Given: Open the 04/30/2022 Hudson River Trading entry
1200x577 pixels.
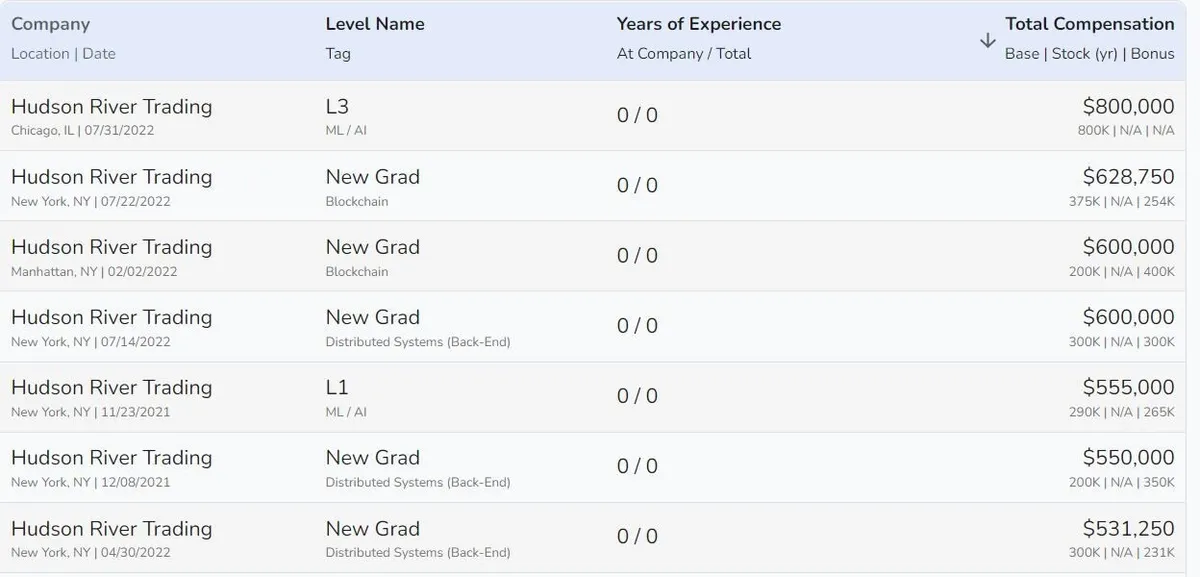Looking at the screenshot, I should [111, 528].
